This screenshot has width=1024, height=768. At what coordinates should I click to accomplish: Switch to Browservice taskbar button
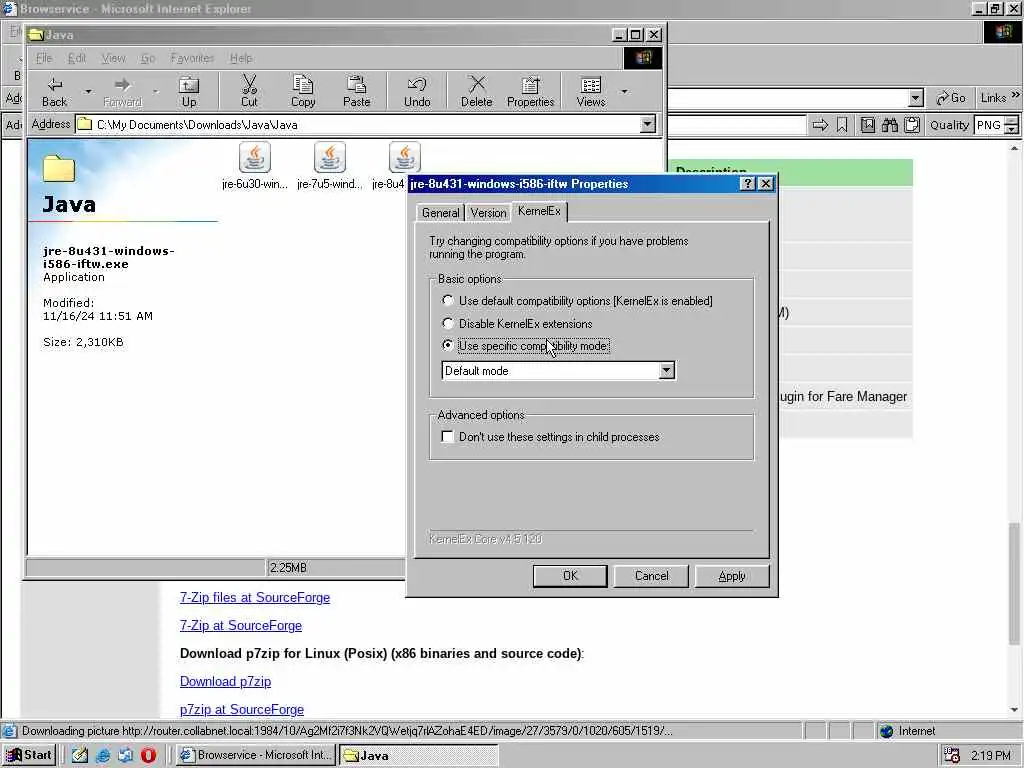256,755
